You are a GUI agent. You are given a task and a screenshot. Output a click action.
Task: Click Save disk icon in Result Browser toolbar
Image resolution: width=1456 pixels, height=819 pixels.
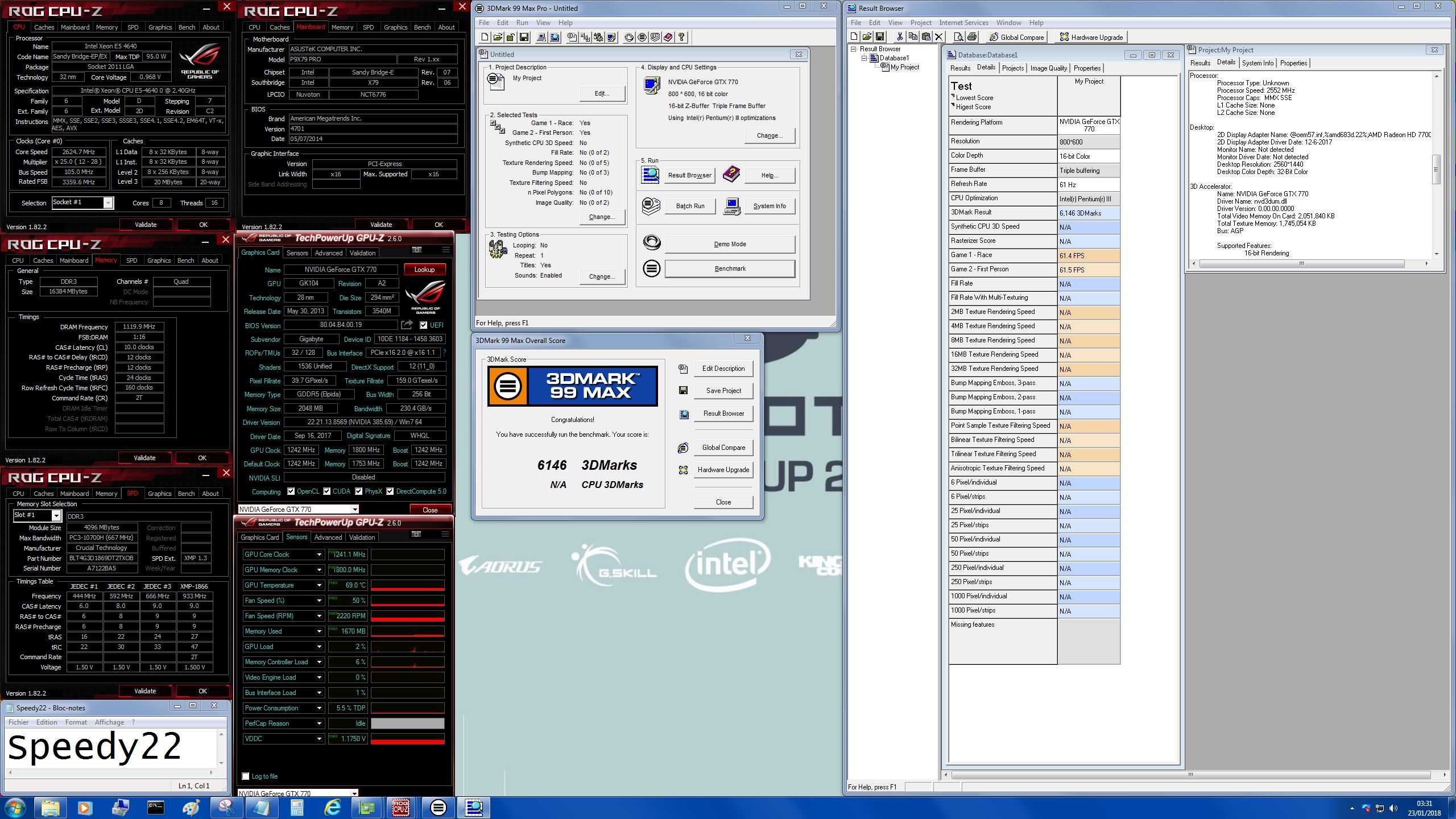[x=880, y=37]
